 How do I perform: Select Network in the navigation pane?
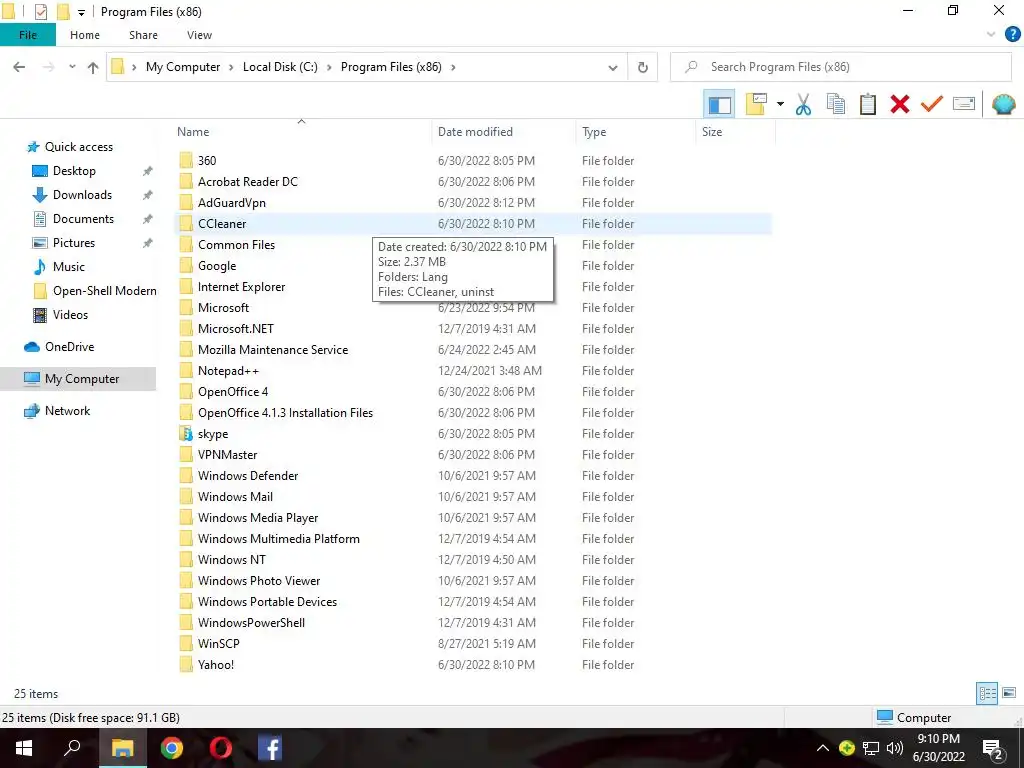pyautogui.click(x=67, y=411)
